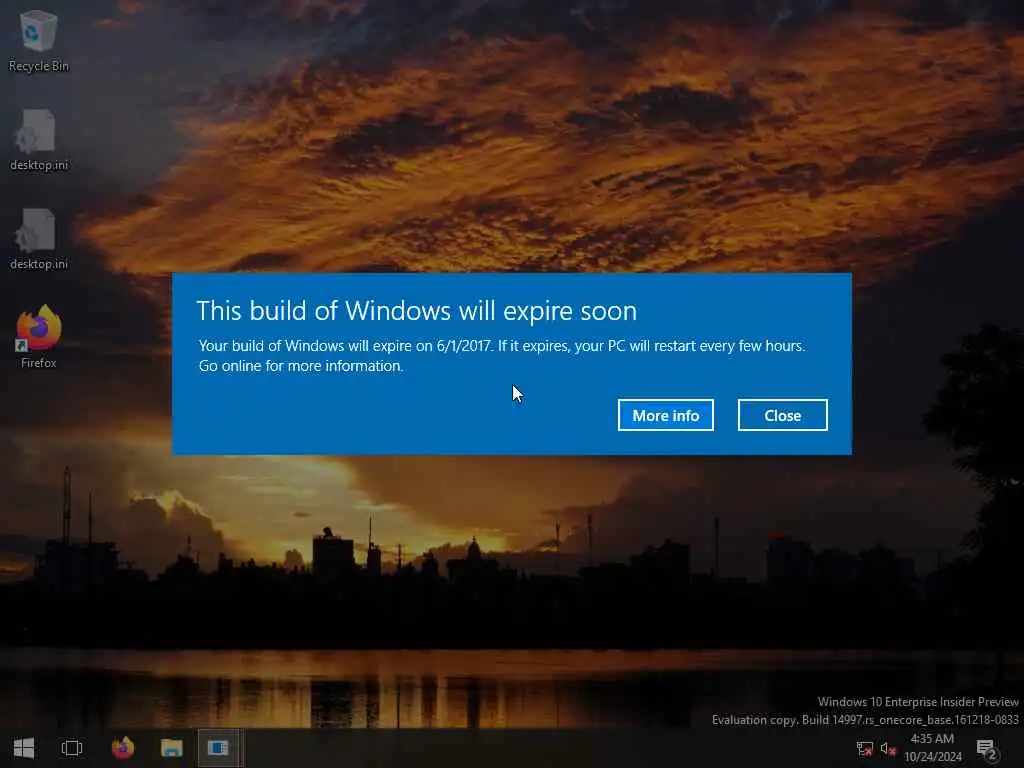Open the network status tray icon
The image size is (1024, 768).
pyautogui.click(x=865, y=749)
